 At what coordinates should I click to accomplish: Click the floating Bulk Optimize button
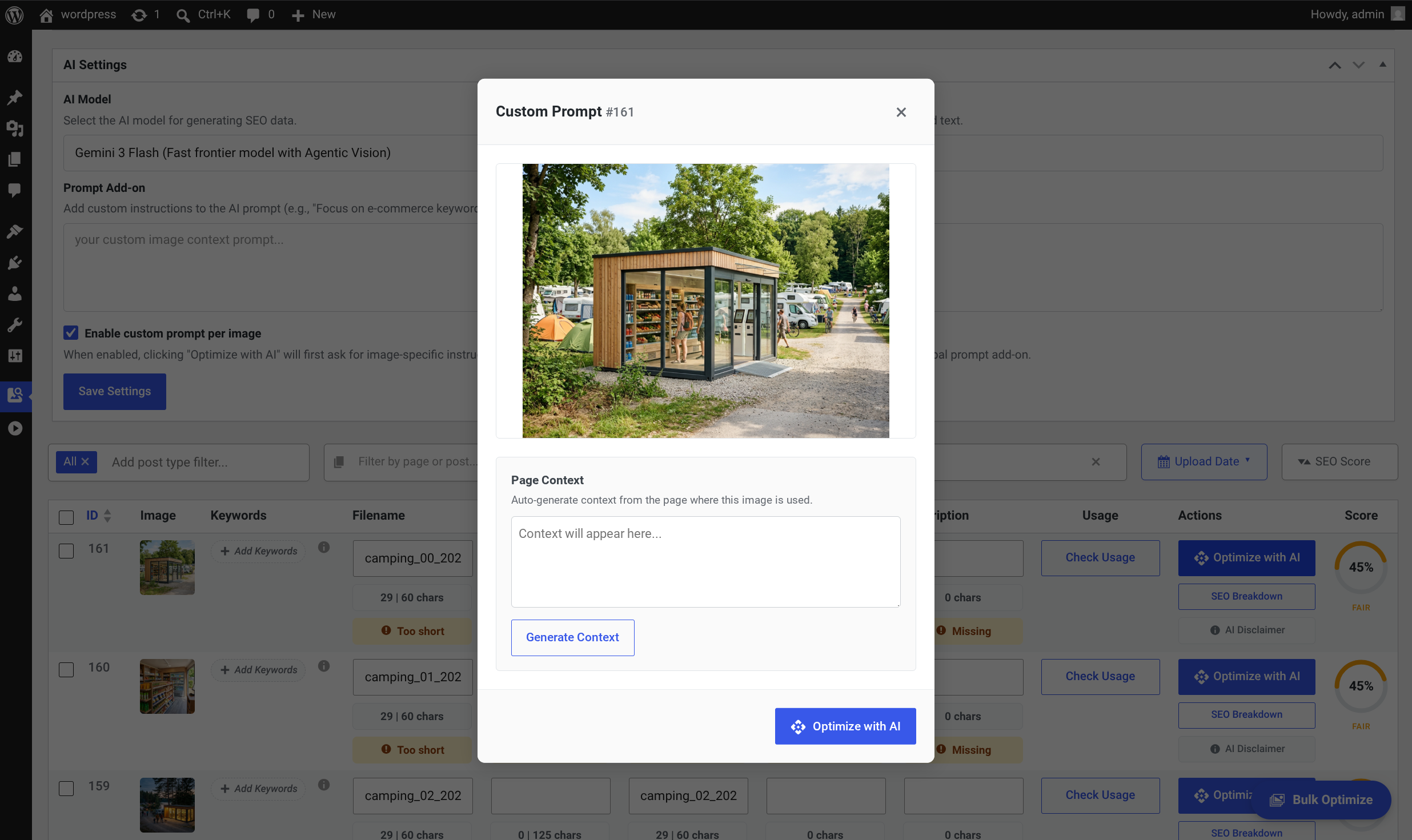coord(1321,800)
